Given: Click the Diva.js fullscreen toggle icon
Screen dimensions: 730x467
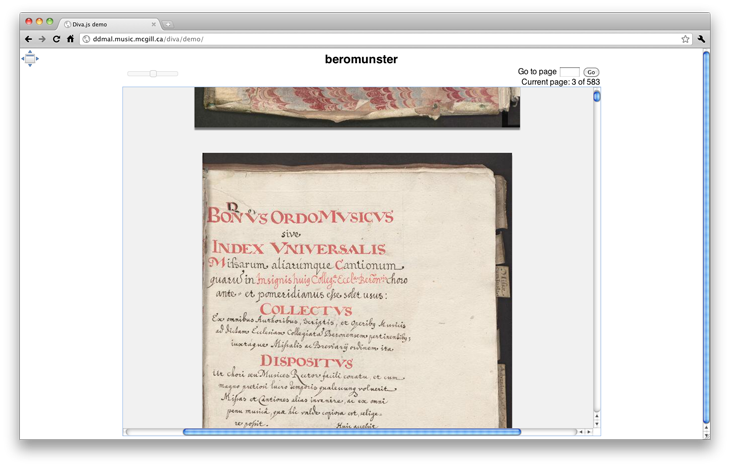Looking at the screenshot, I should tap(29, 59).
